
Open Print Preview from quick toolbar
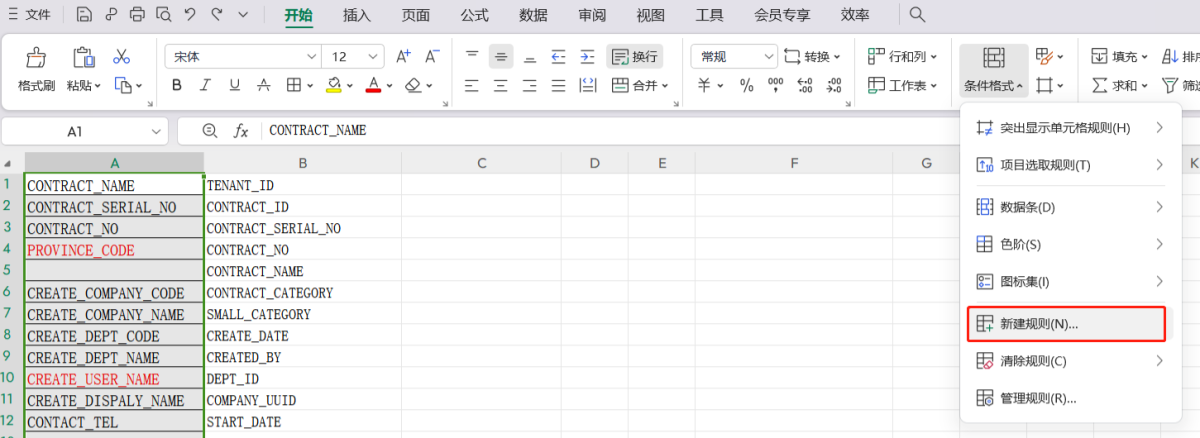point(164,15)
